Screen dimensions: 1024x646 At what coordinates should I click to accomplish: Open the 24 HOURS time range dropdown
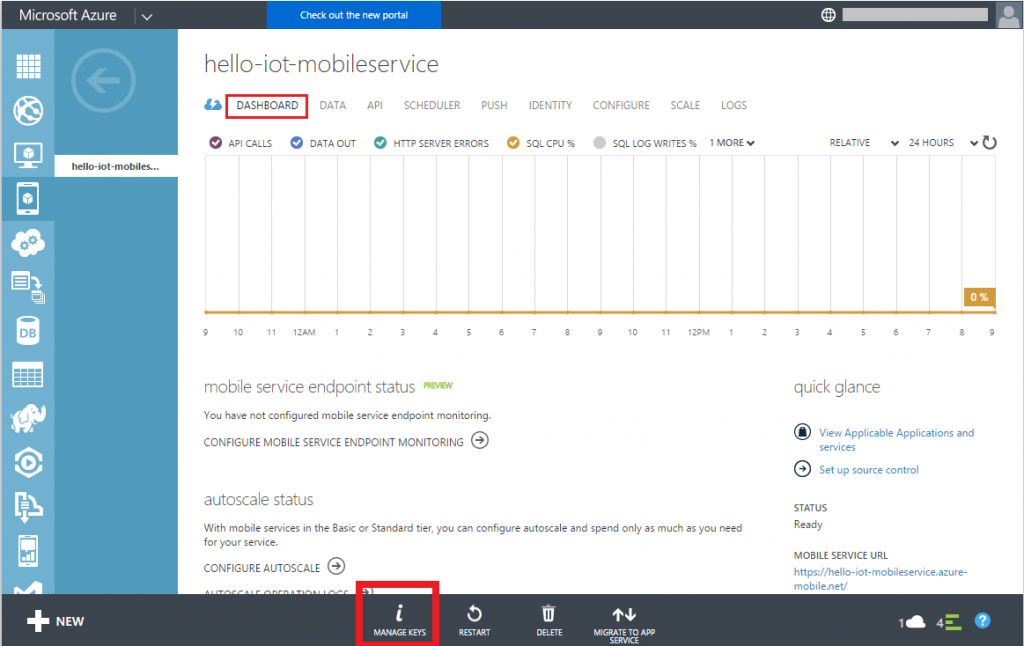943,142
